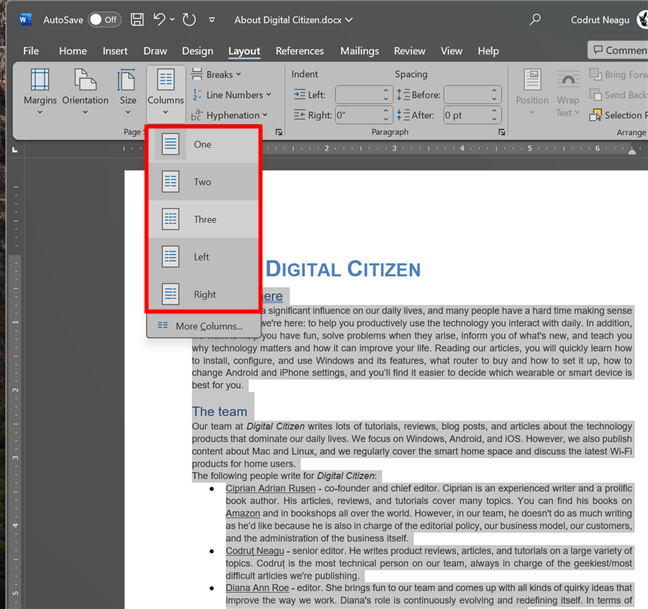Click the Wrap Text button
This screenshot has height=609, width=648.
click(x=567, y=93)
